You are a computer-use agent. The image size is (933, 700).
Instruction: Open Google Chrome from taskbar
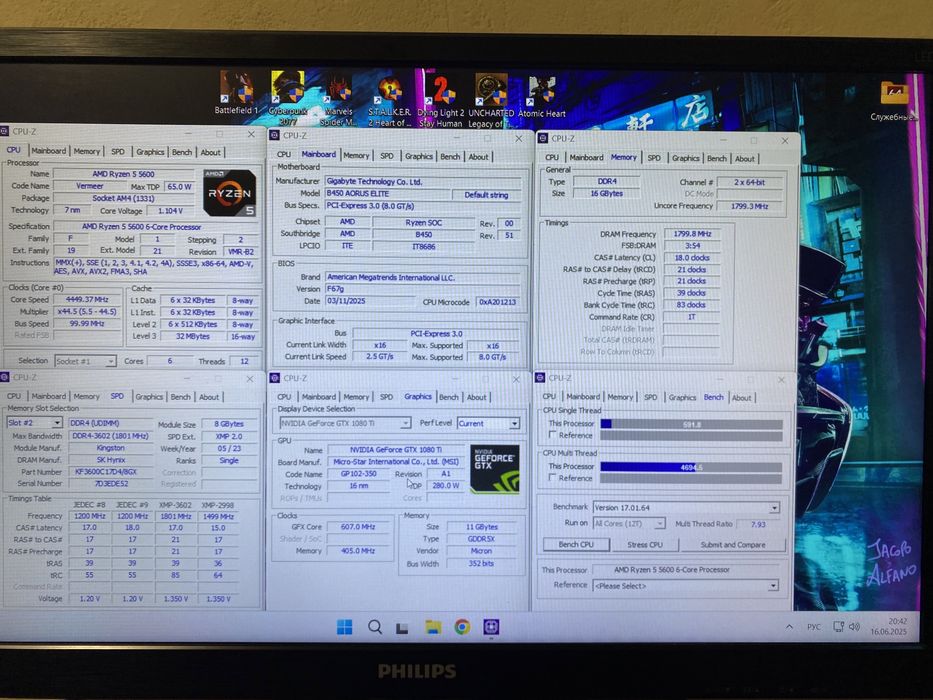(462, 627)
